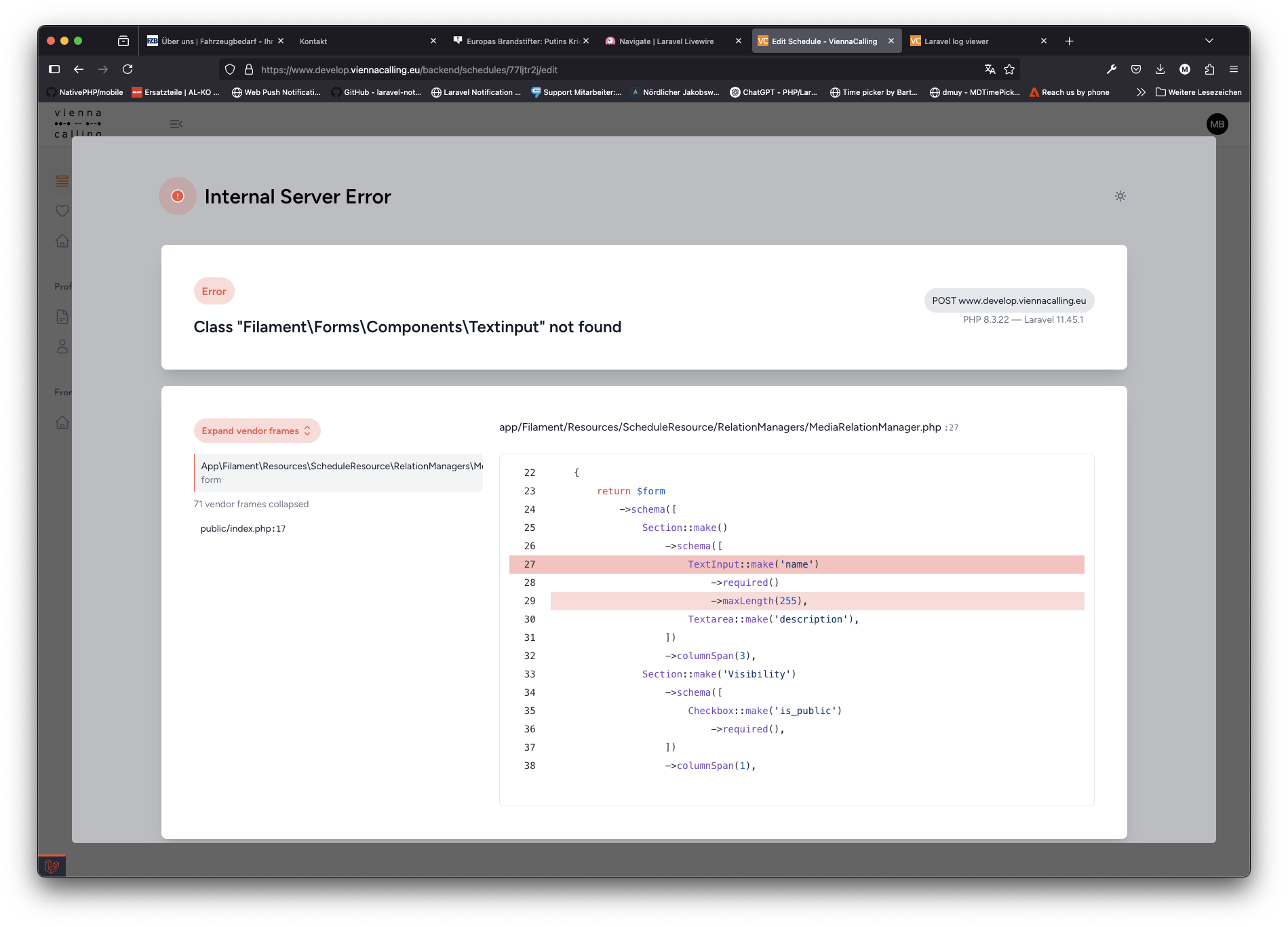Click the Laravel debugbar icon at bottom left
Viewport: 1288px width, 927px height.
tap(52, 866)
